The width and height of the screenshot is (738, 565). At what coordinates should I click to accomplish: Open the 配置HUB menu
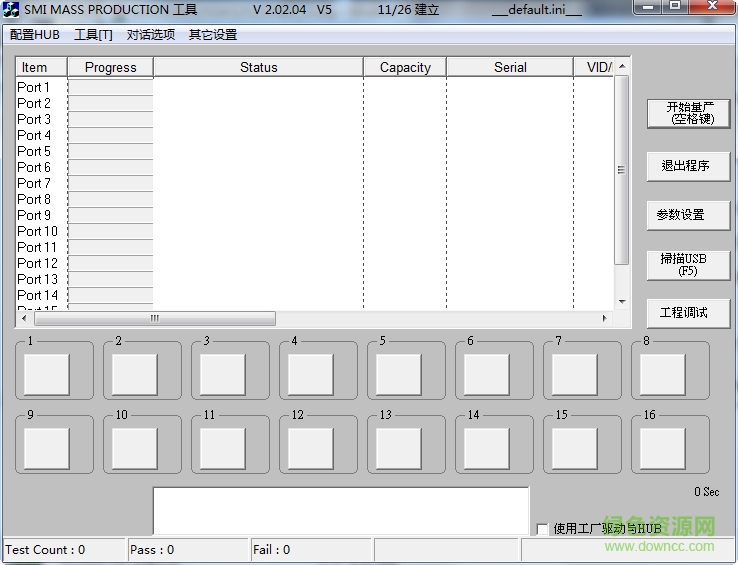[x=35, y=35]
